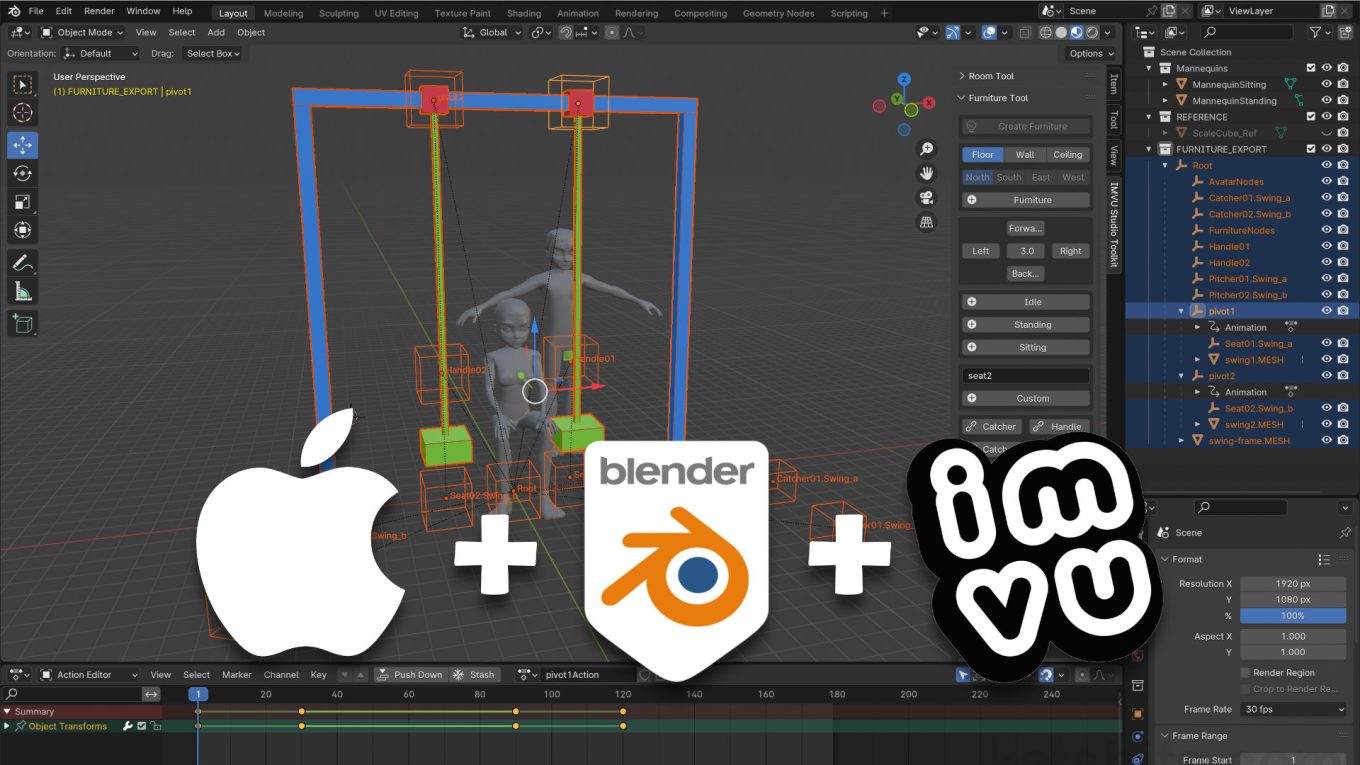Open the Frame Rate 30 fps dropdown
This screenshot has height=765, width=1360.
point(1293,709)
